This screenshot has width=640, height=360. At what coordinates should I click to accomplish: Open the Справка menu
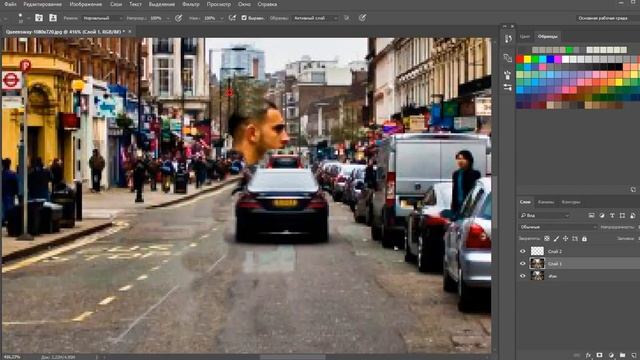267,4
